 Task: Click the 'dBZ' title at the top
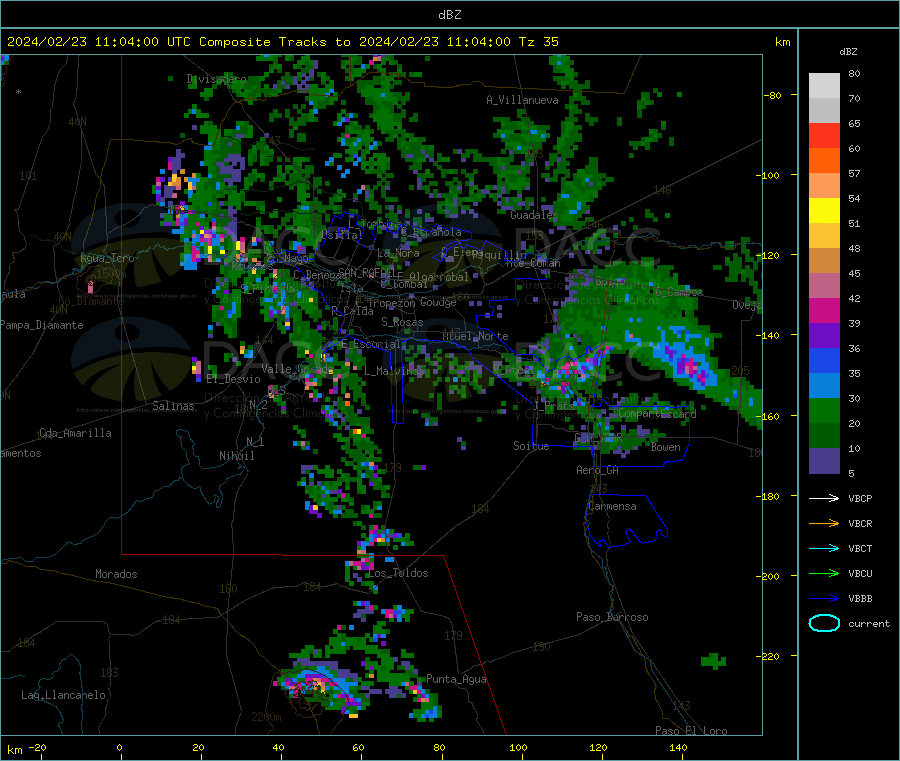pyautogui.click(x=449, y=15)
